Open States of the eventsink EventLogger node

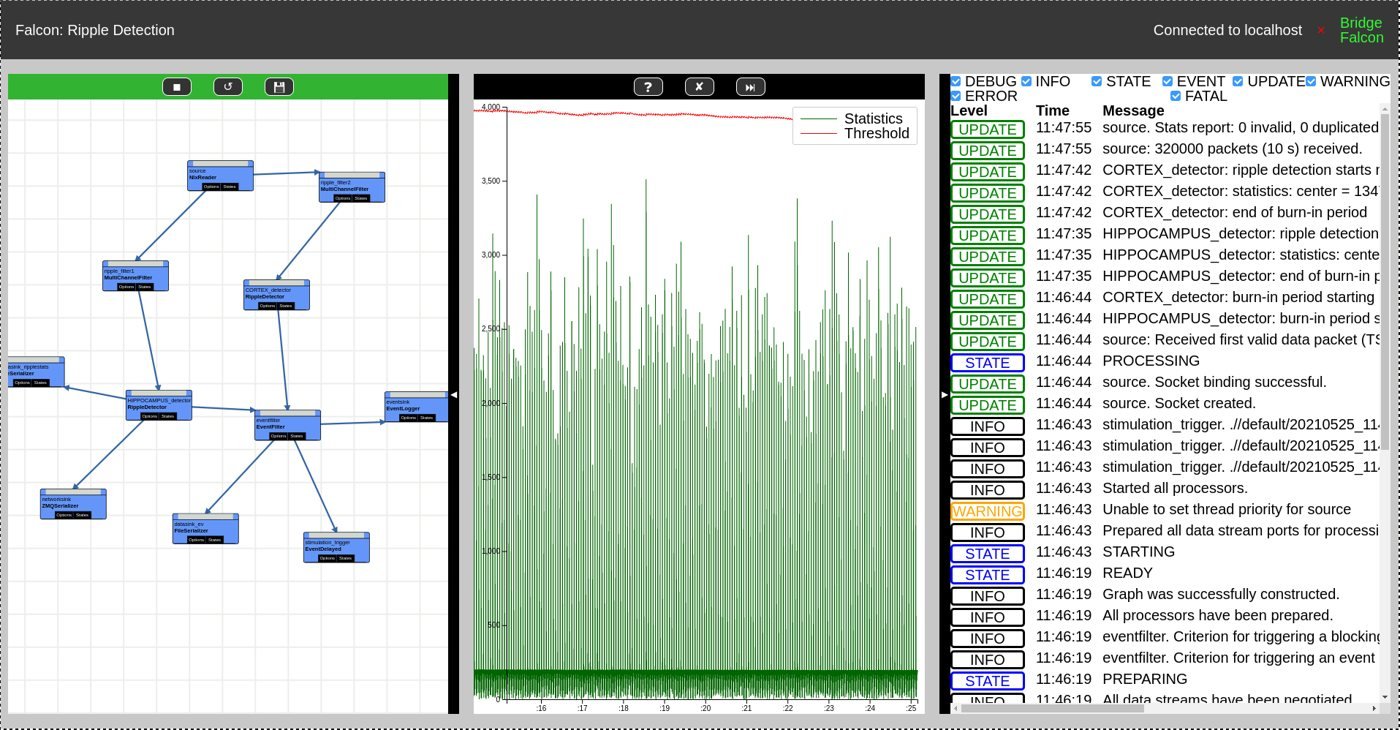[x=427, y=417]
